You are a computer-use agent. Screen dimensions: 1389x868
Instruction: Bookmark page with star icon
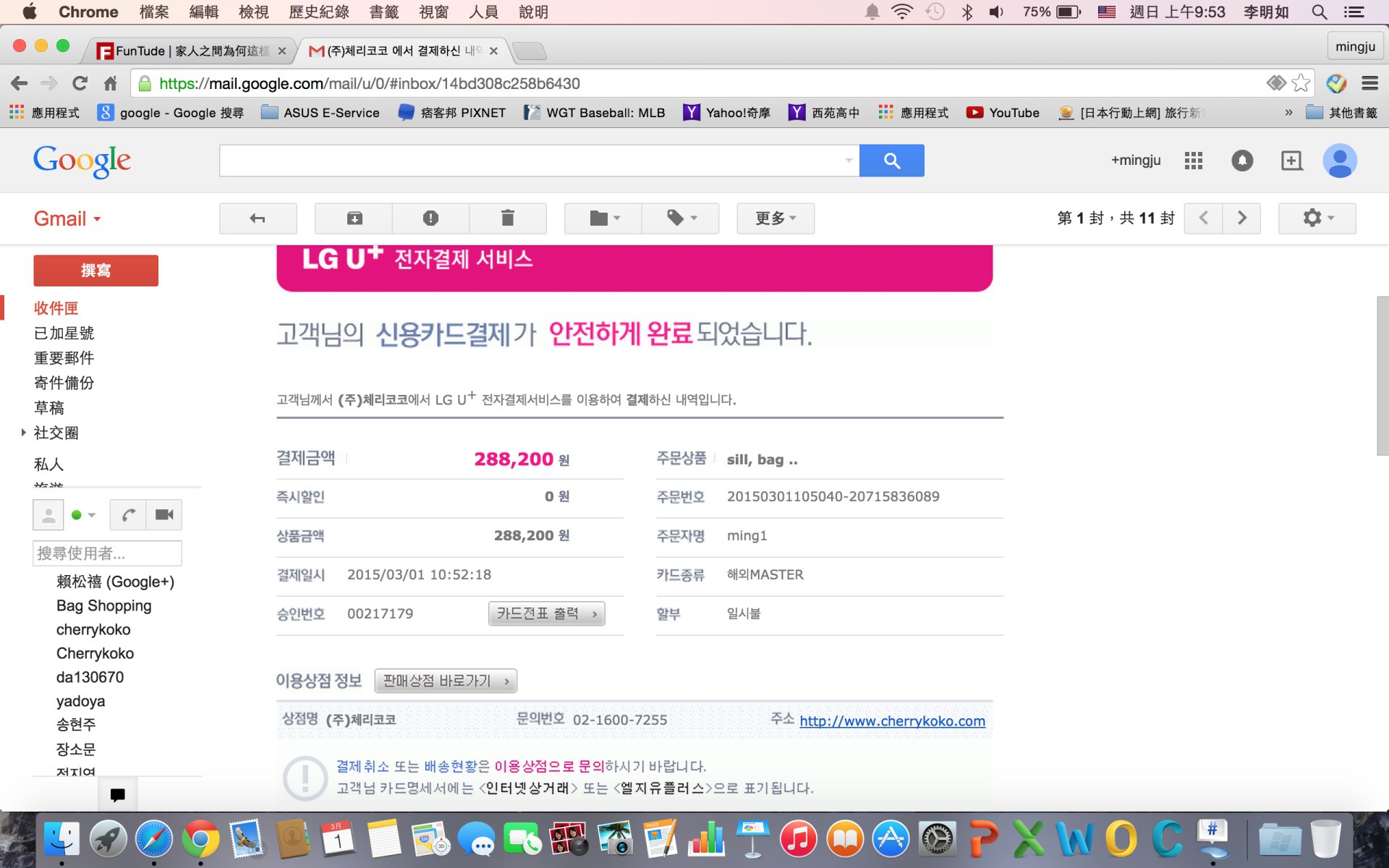pos(1301,83)
